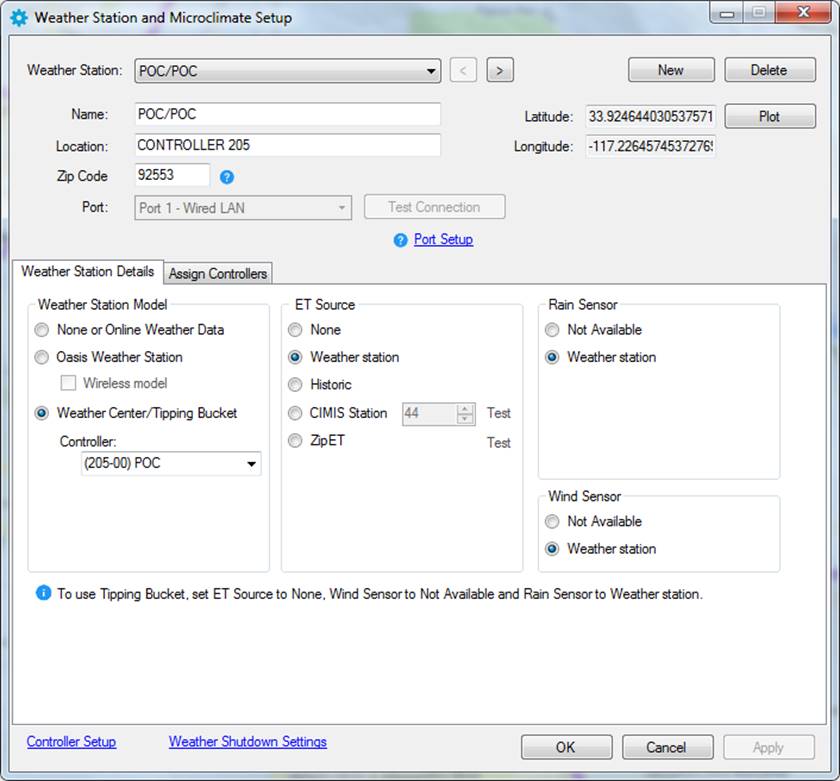840x781 pixels.
Task: Confirm with the OK button
Action: click(566, 747)
